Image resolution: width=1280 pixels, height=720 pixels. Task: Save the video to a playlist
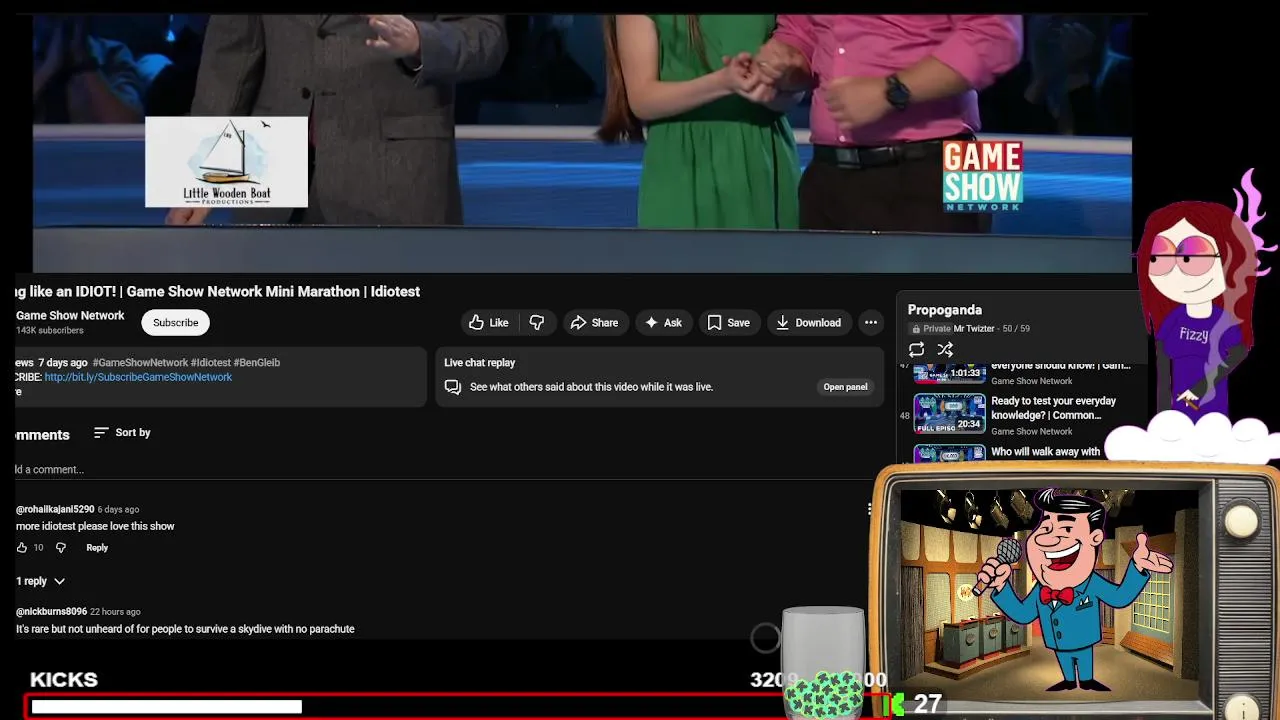point(728,323)
